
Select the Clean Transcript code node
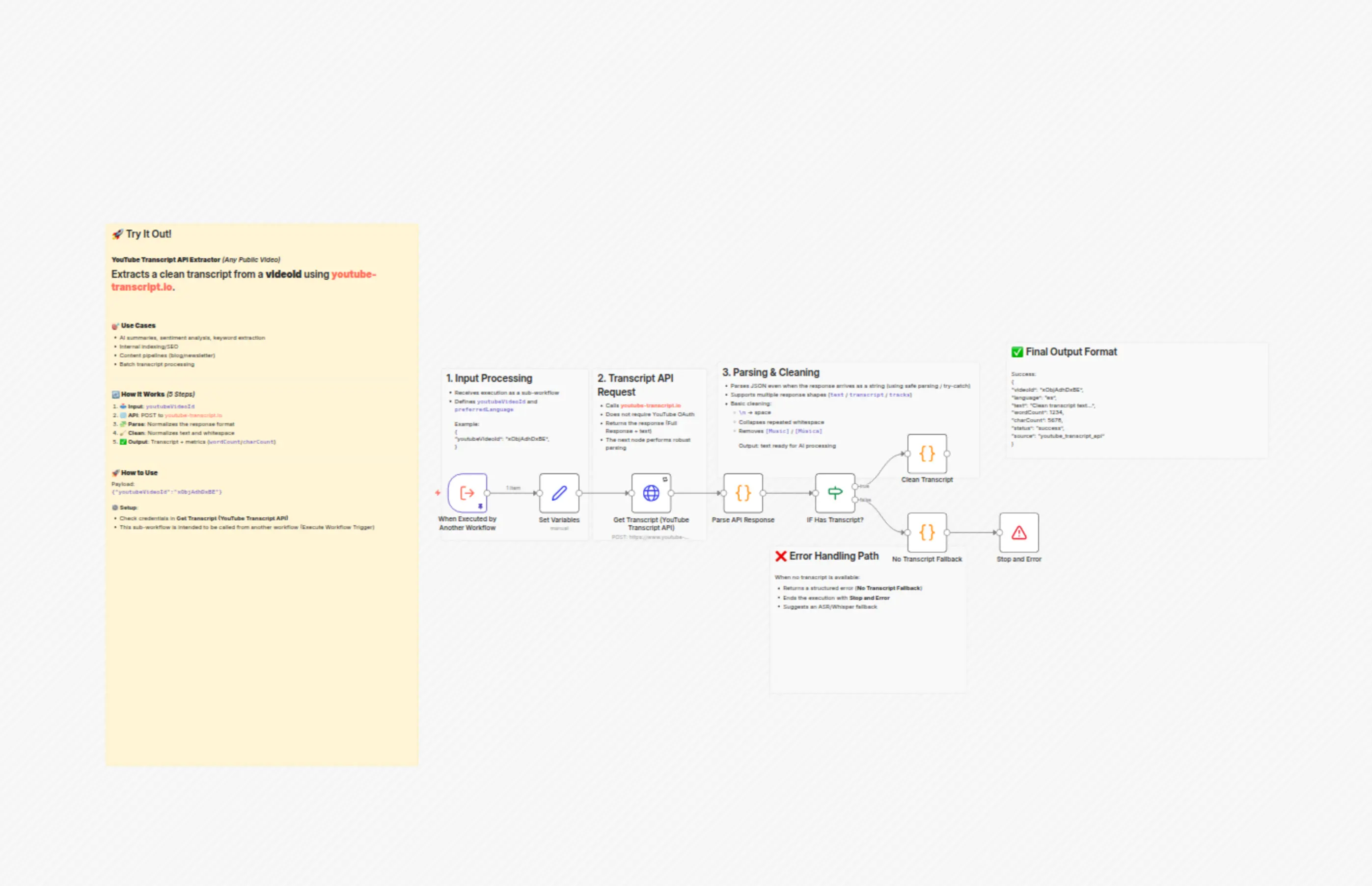[927, 454]
